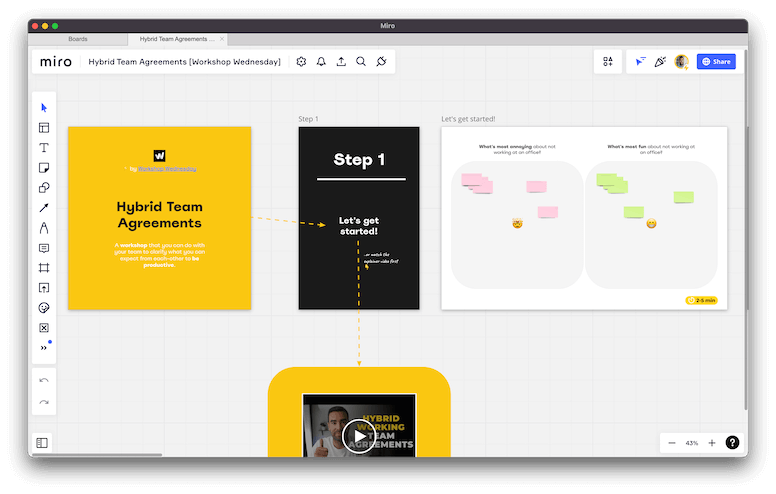
Task: Pick the Shapes tool
Action: (44, 187)
